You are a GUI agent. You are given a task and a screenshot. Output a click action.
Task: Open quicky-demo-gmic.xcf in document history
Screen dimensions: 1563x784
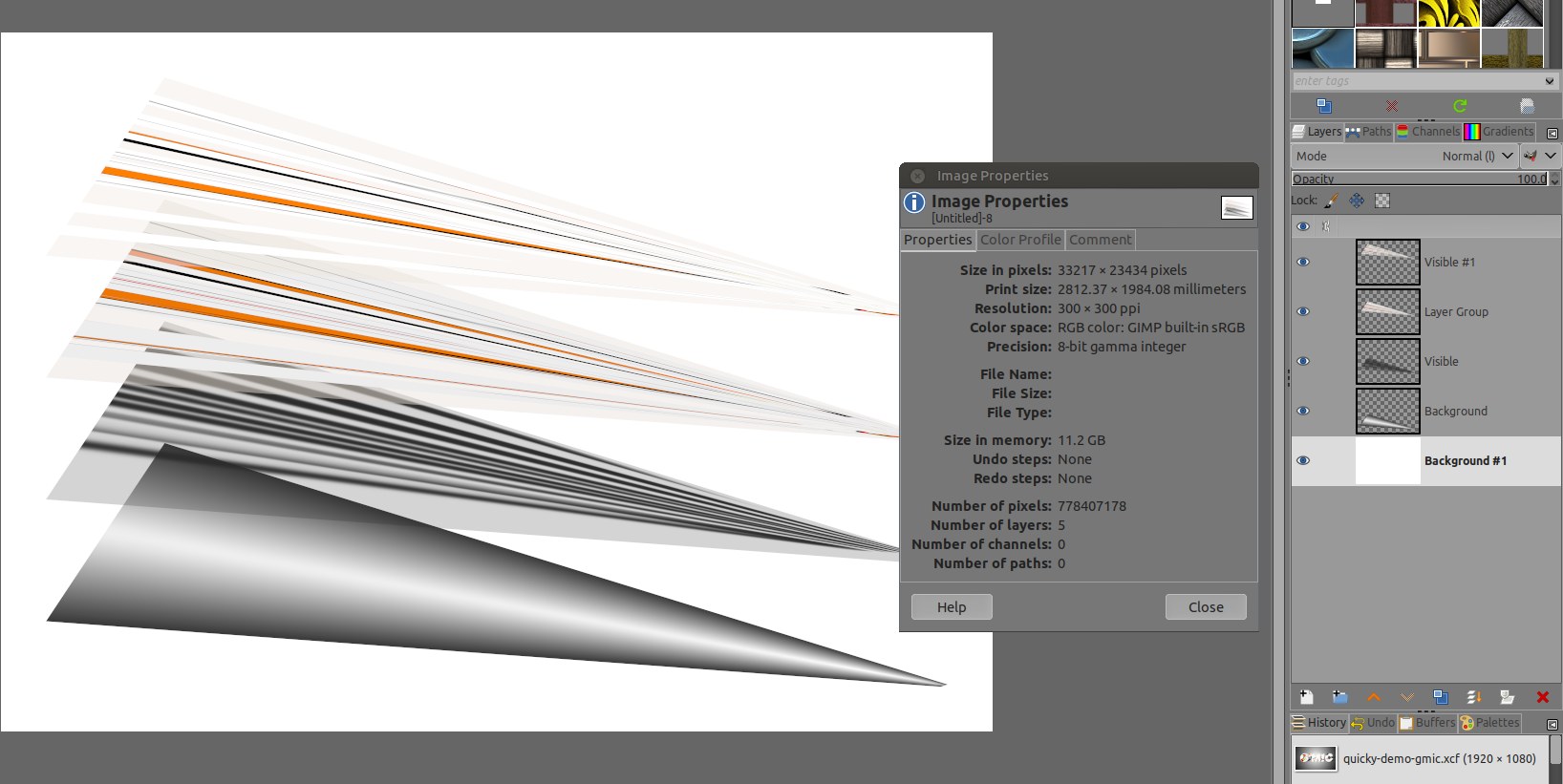(x=1418, y=758)
